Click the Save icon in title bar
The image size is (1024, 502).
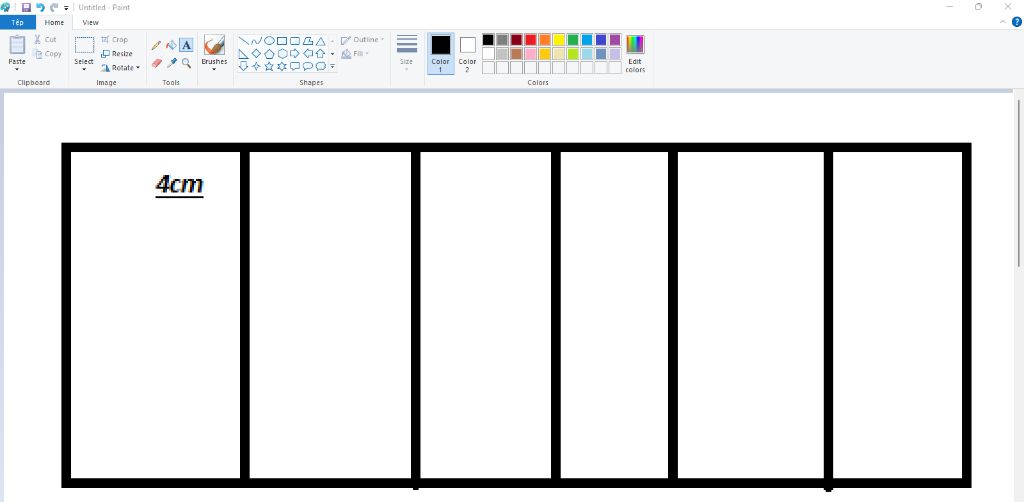[x=26, y=7]
